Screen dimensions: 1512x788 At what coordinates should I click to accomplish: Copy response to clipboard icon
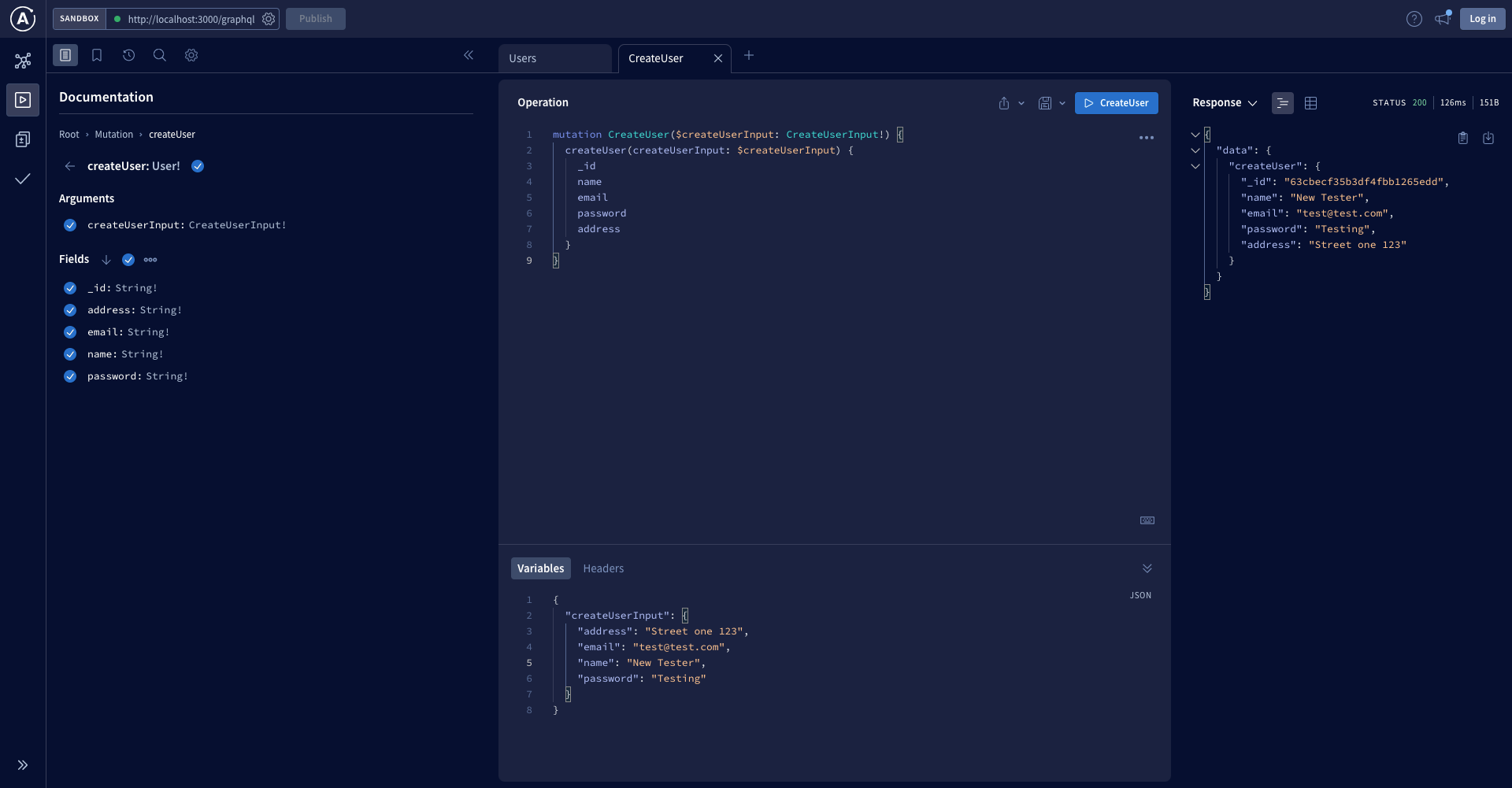pos(1462,139)
